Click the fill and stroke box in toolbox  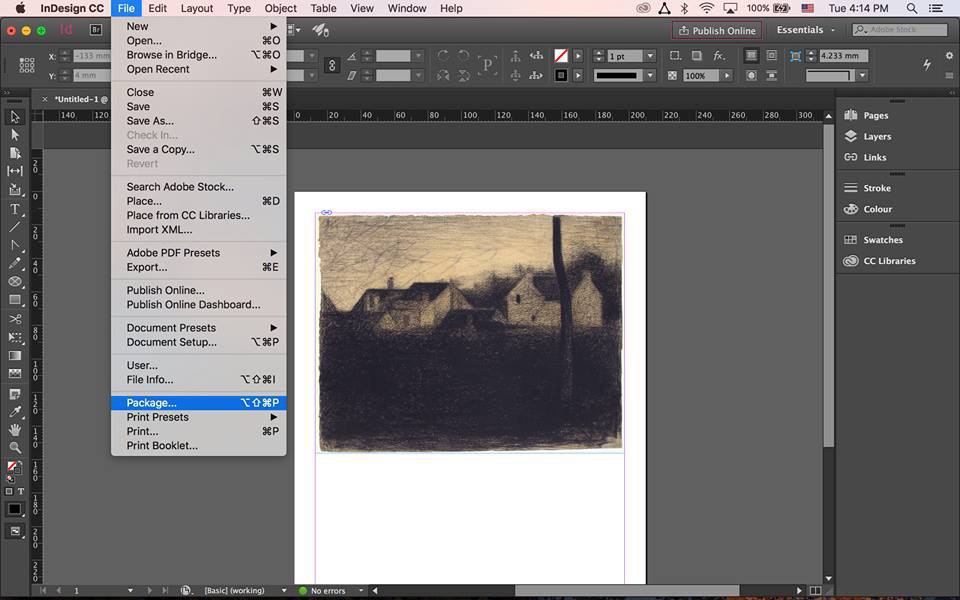click(13, 469)
